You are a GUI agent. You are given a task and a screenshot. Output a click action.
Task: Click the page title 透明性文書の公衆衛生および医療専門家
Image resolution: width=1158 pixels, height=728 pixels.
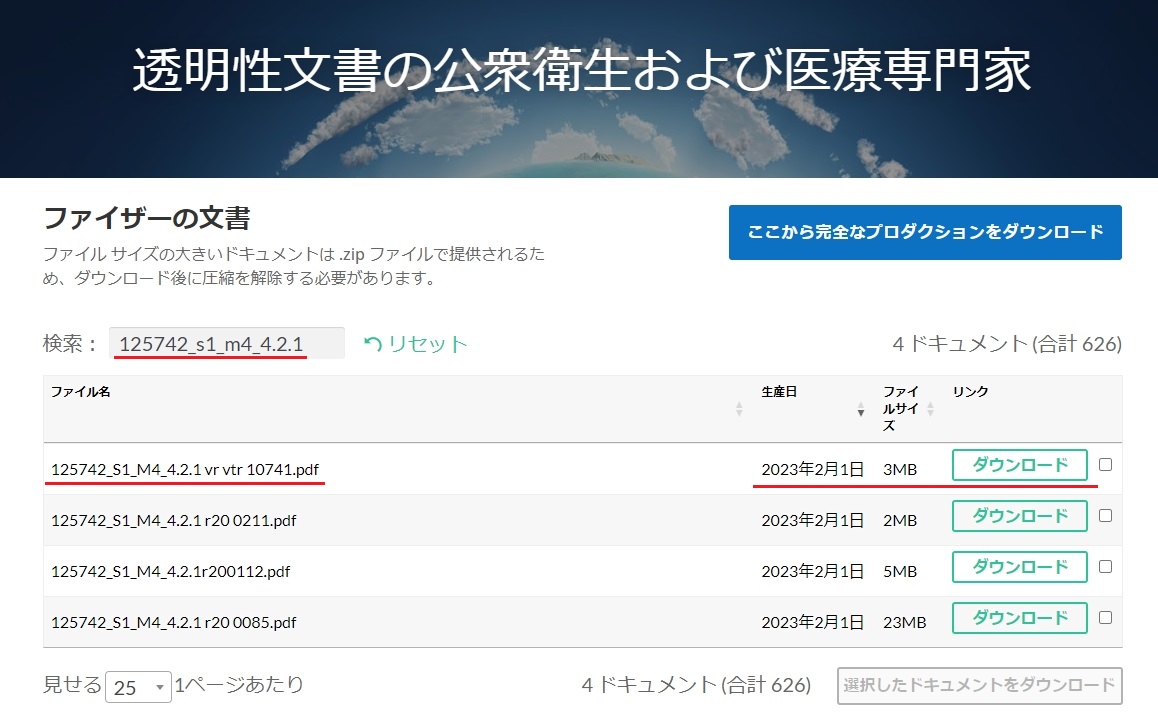tap(581, 71)
